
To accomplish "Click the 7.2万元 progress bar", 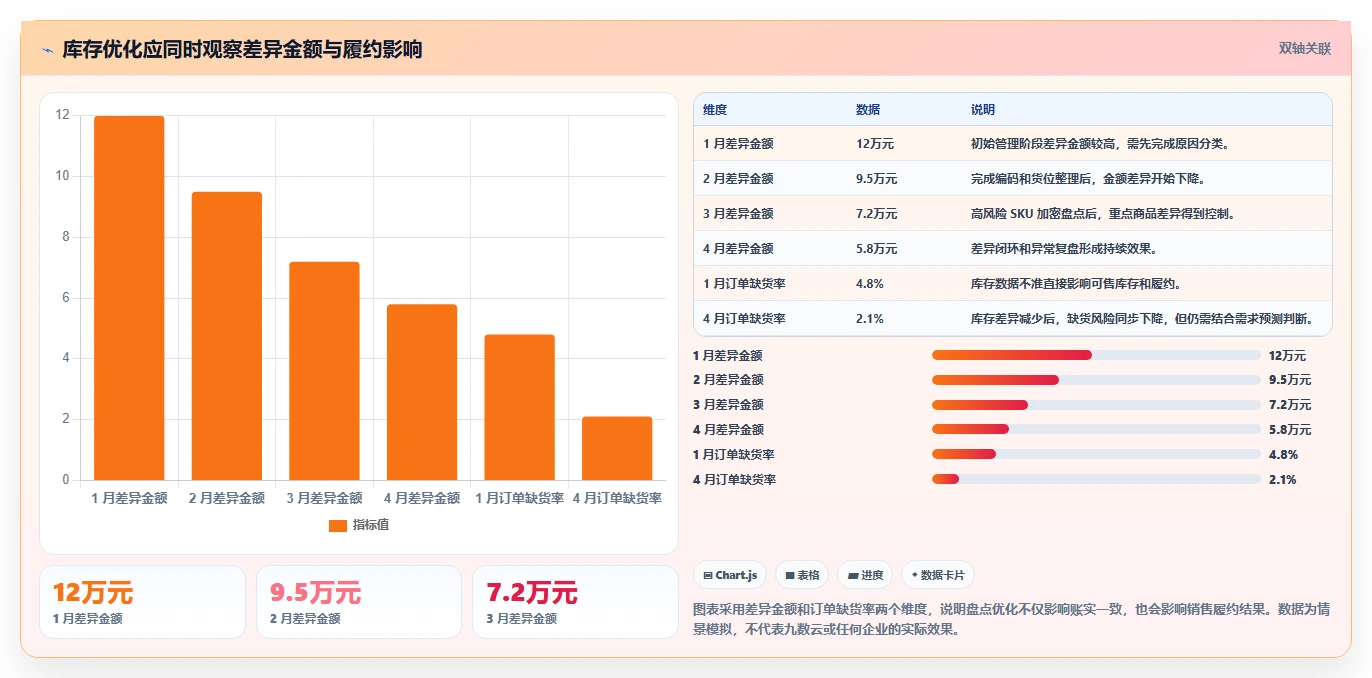I will (x=1096, y=405).
